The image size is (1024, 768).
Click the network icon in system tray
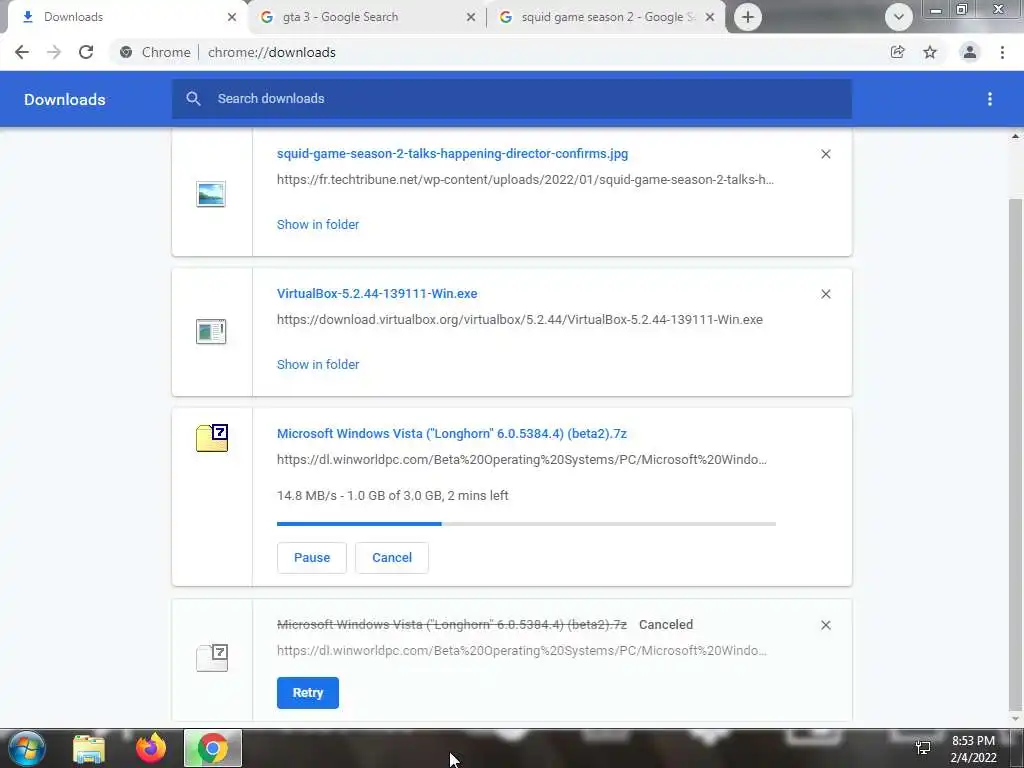923,748
